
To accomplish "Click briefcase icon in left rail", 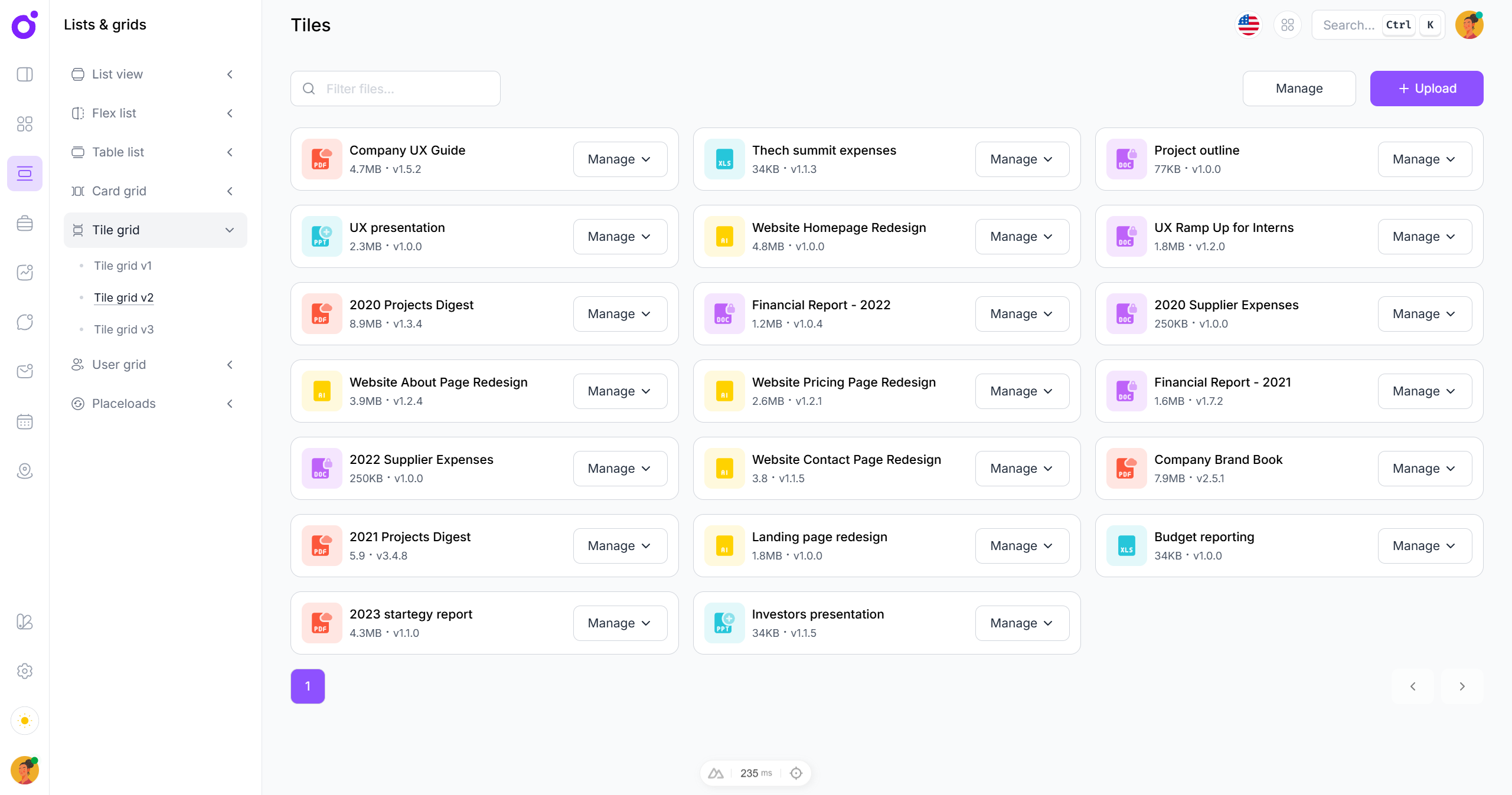I will (x=25, y=223).
